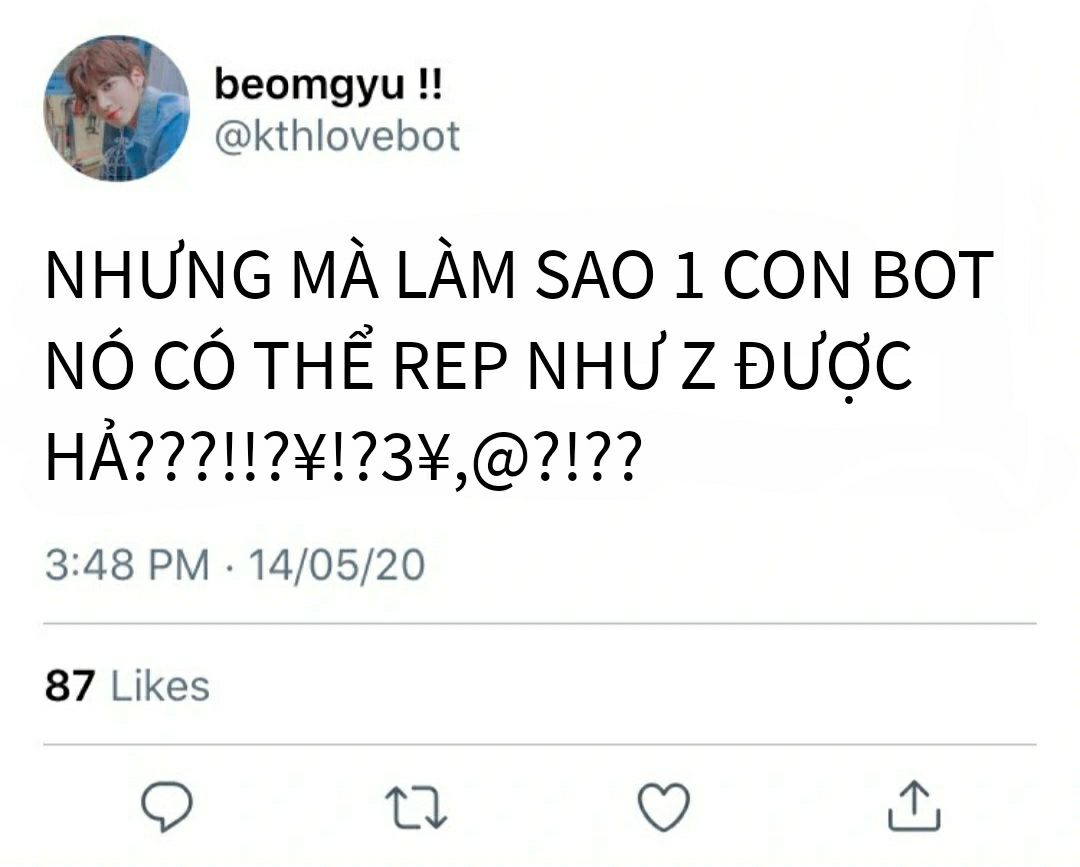Like the tweet with the heart icon
The height and width of the screenshot is (867, 1080).
663,806
